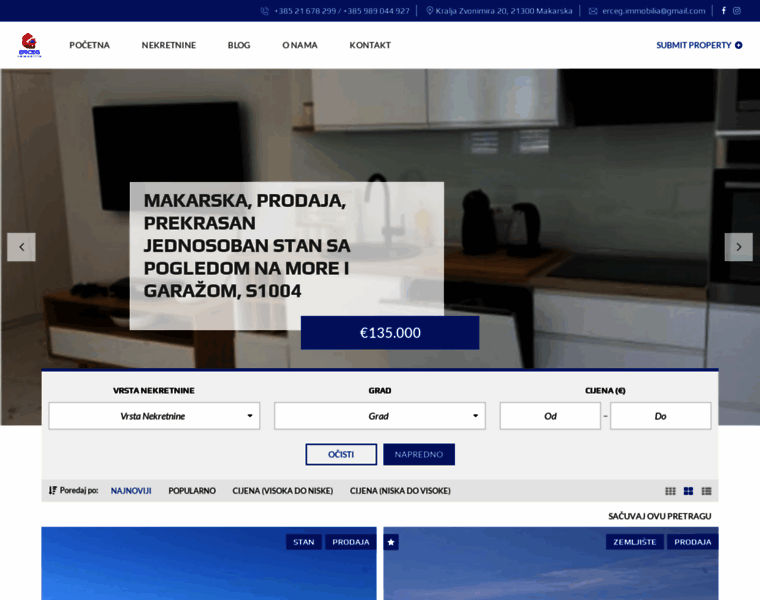This screenshot has width=760, height=600.
Task: Click the Erceg Immobilia logo
Action: coord(30,45)
